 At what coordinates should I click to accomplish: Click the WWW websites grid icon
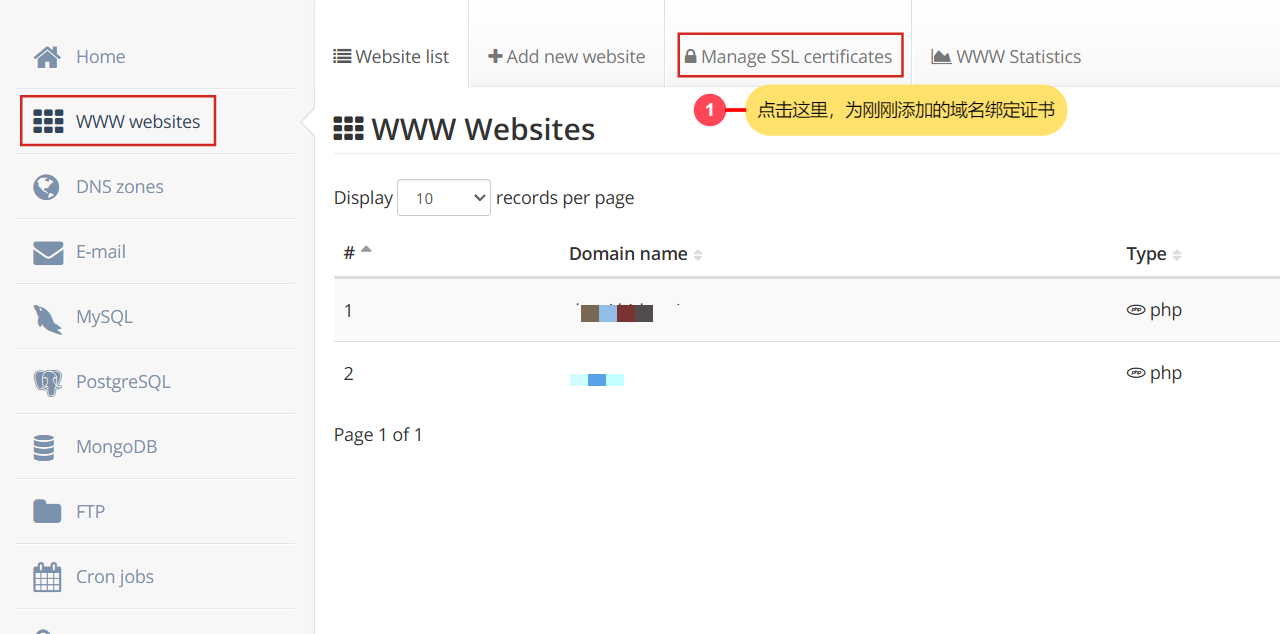48,122
